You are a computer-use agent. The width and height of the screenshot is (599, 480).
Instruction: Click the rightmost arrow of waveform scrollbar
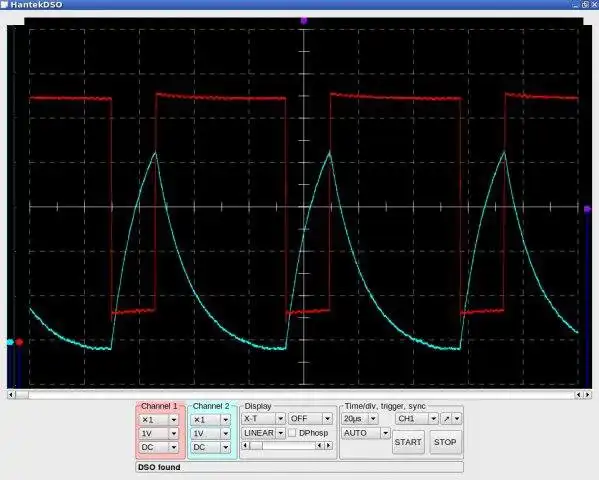click(588, 394)
